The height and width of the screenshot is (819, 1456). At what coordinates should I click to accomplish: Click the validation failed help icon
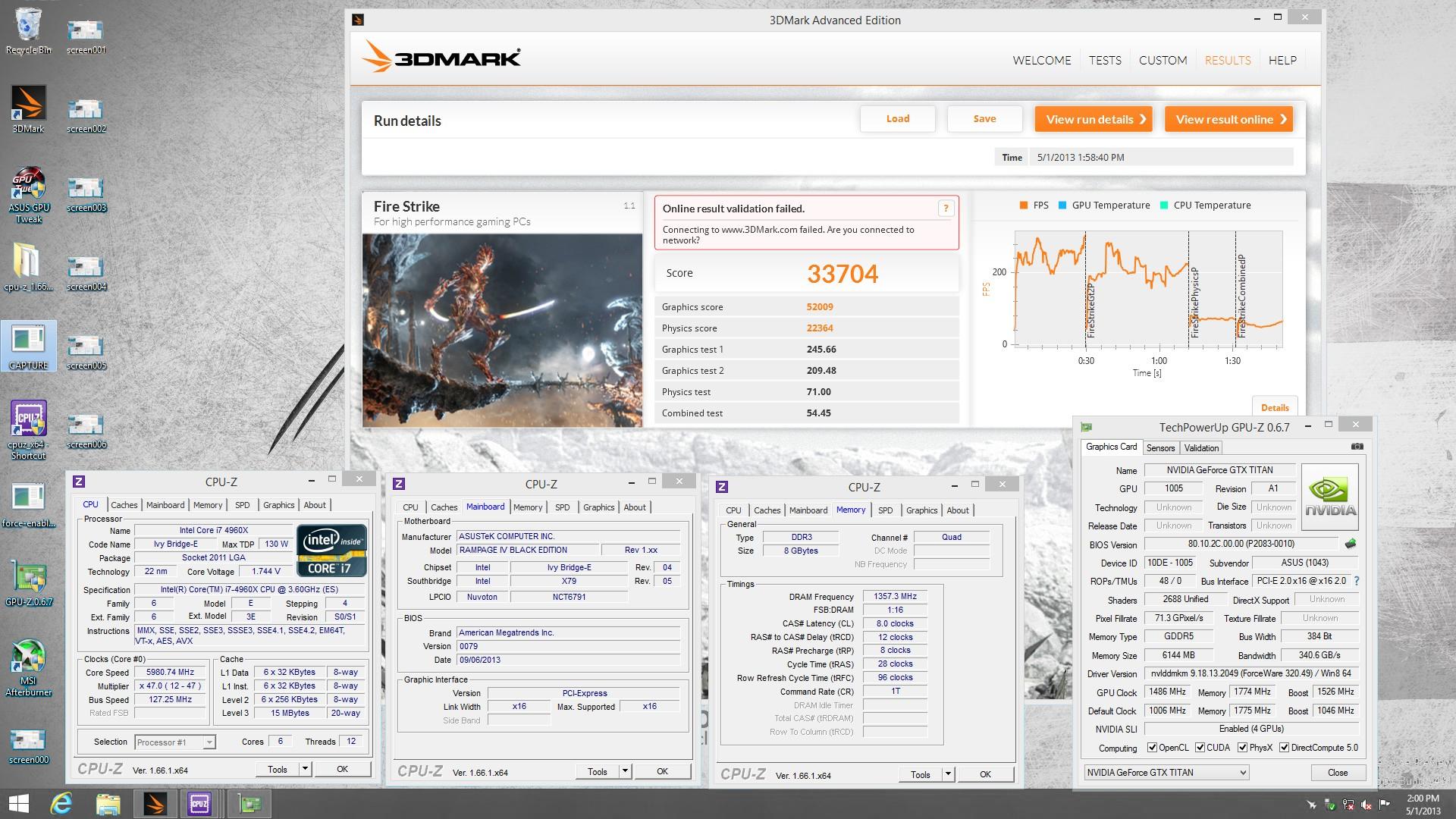click(946, 208)
